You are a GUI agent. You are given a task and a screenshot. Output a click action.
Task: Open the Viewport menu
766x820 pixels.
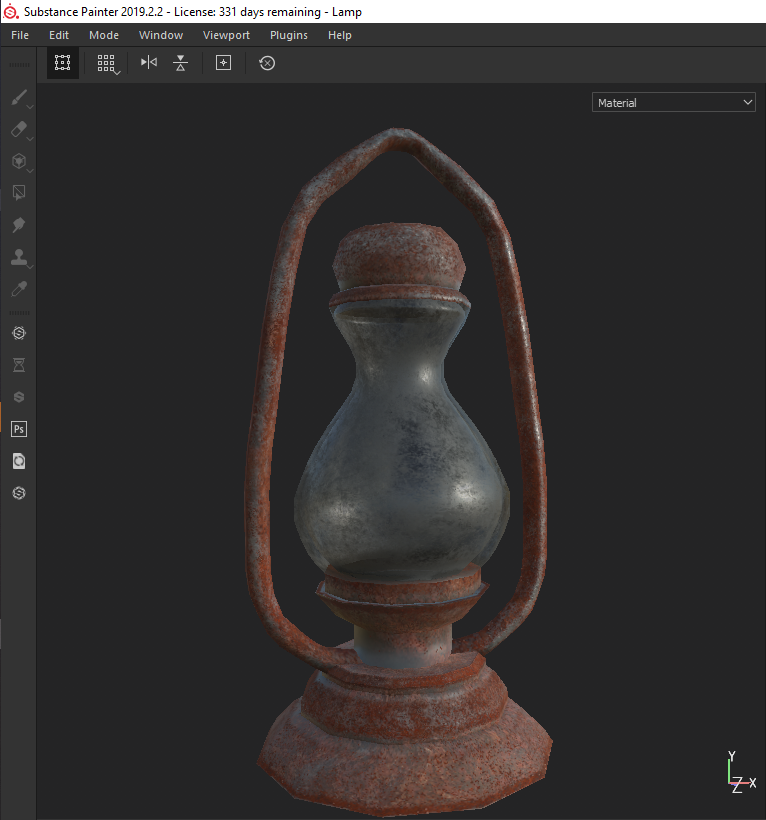tap(226, 35)
